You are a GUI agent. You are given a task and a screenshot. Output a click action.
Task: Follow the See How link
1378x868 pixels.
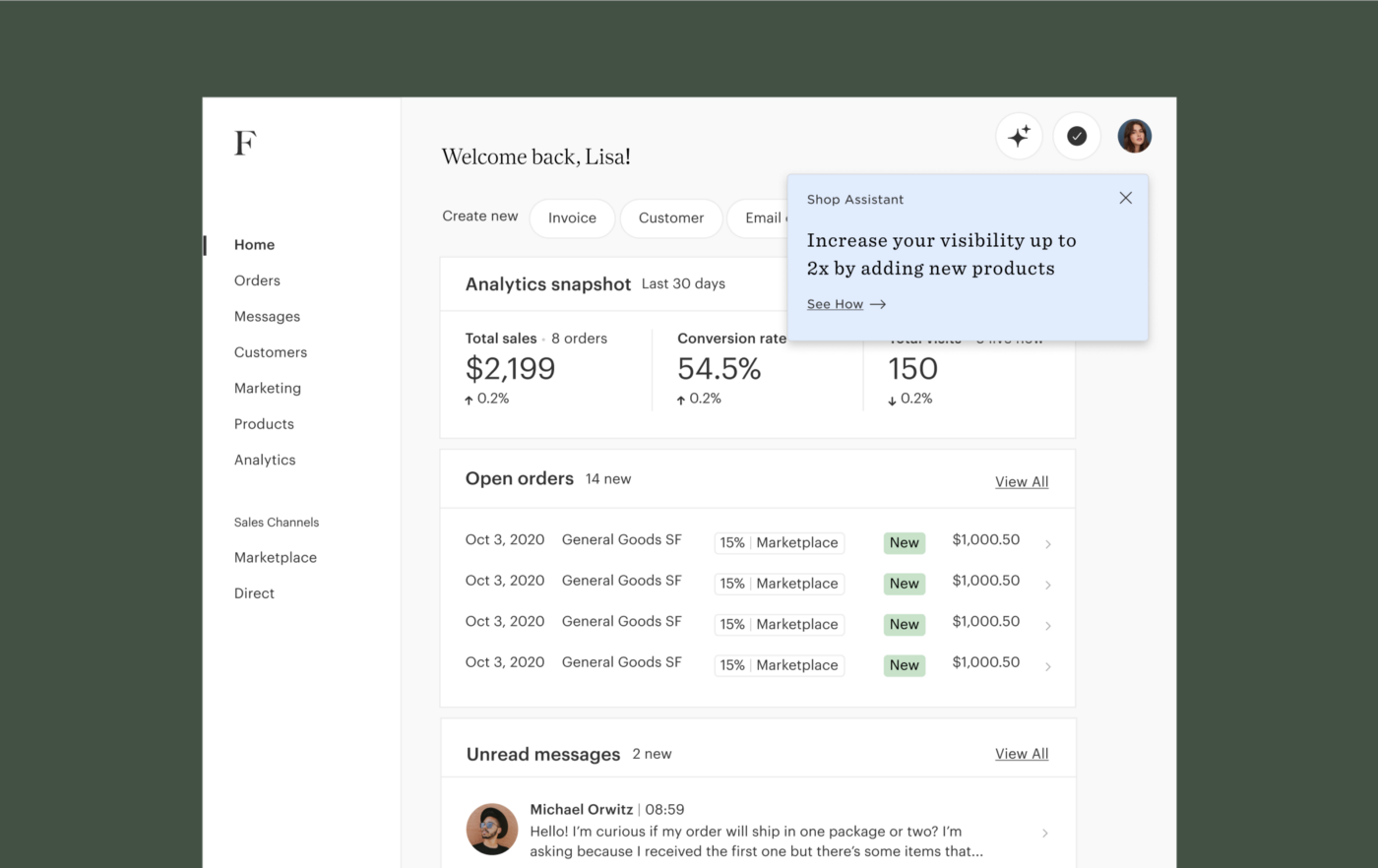click(x=835, y=304)
